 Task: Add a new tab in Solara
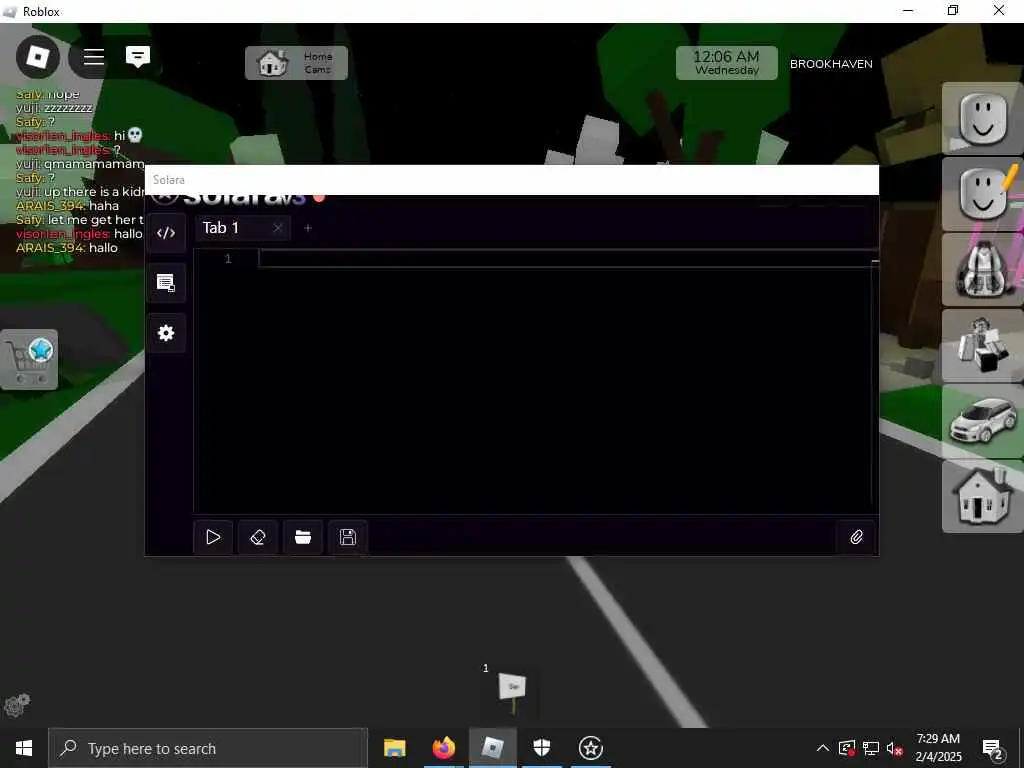[308, 228]
